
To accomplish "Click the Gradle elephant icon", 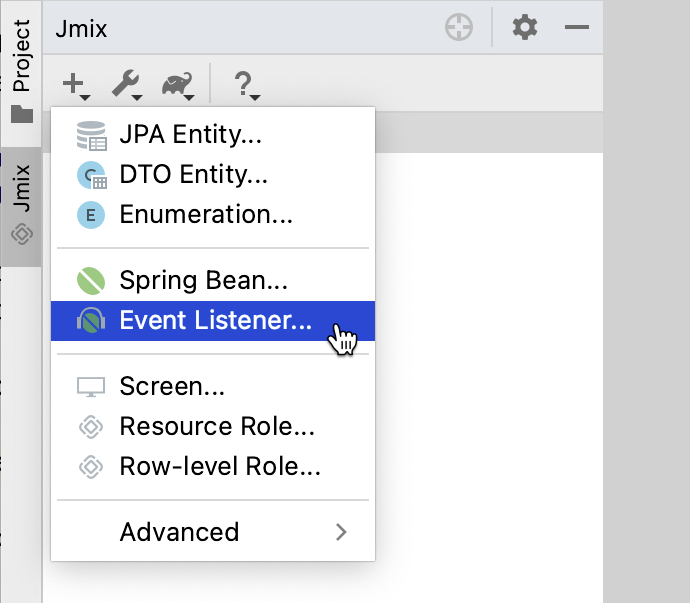I will tap(180, 85).
